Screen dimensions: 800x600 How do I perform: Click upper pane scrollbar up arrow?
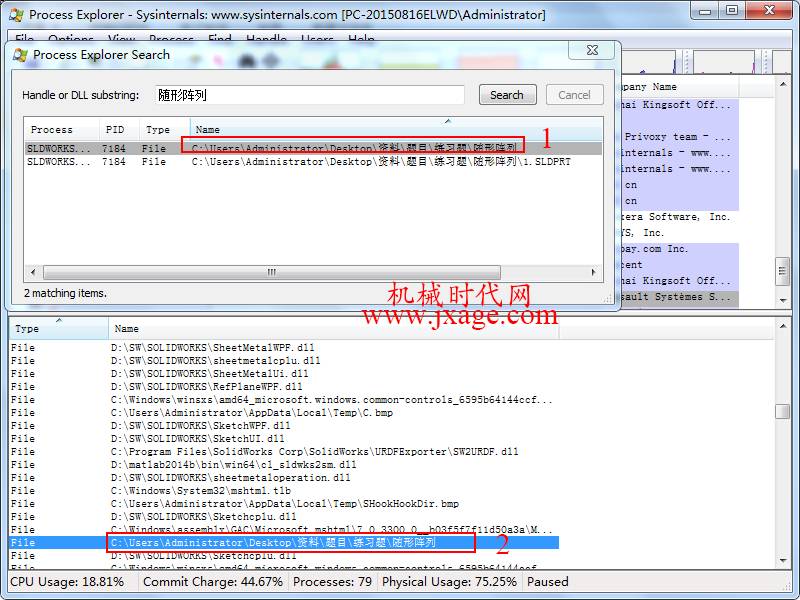[x=783, y=84]
